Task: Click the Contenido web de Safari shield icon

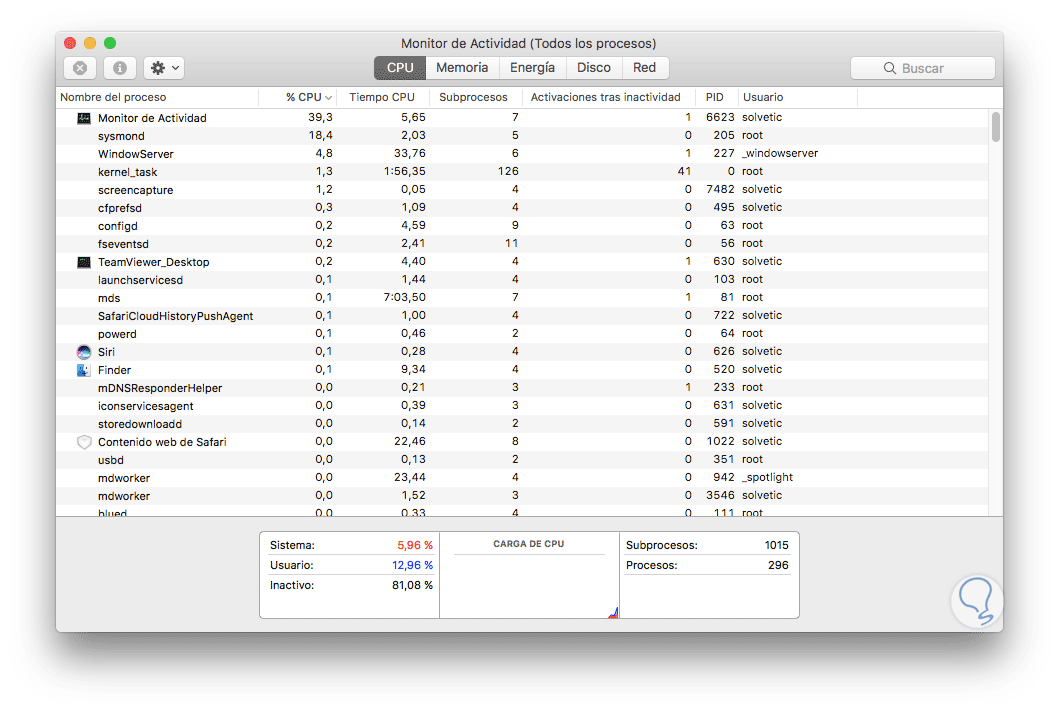Action: tap(84, 442)
